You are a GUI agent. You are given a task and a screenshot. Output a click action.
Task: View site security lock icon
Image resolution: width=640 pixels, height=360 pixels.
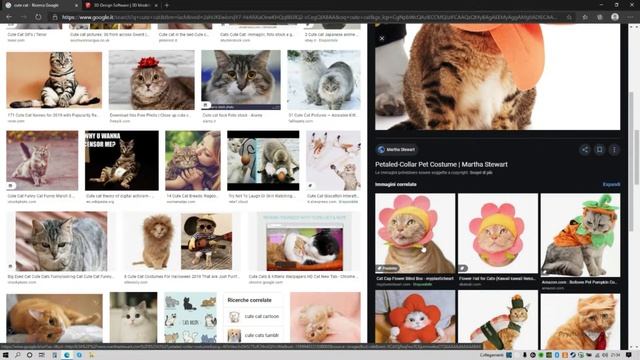(55, 17)
